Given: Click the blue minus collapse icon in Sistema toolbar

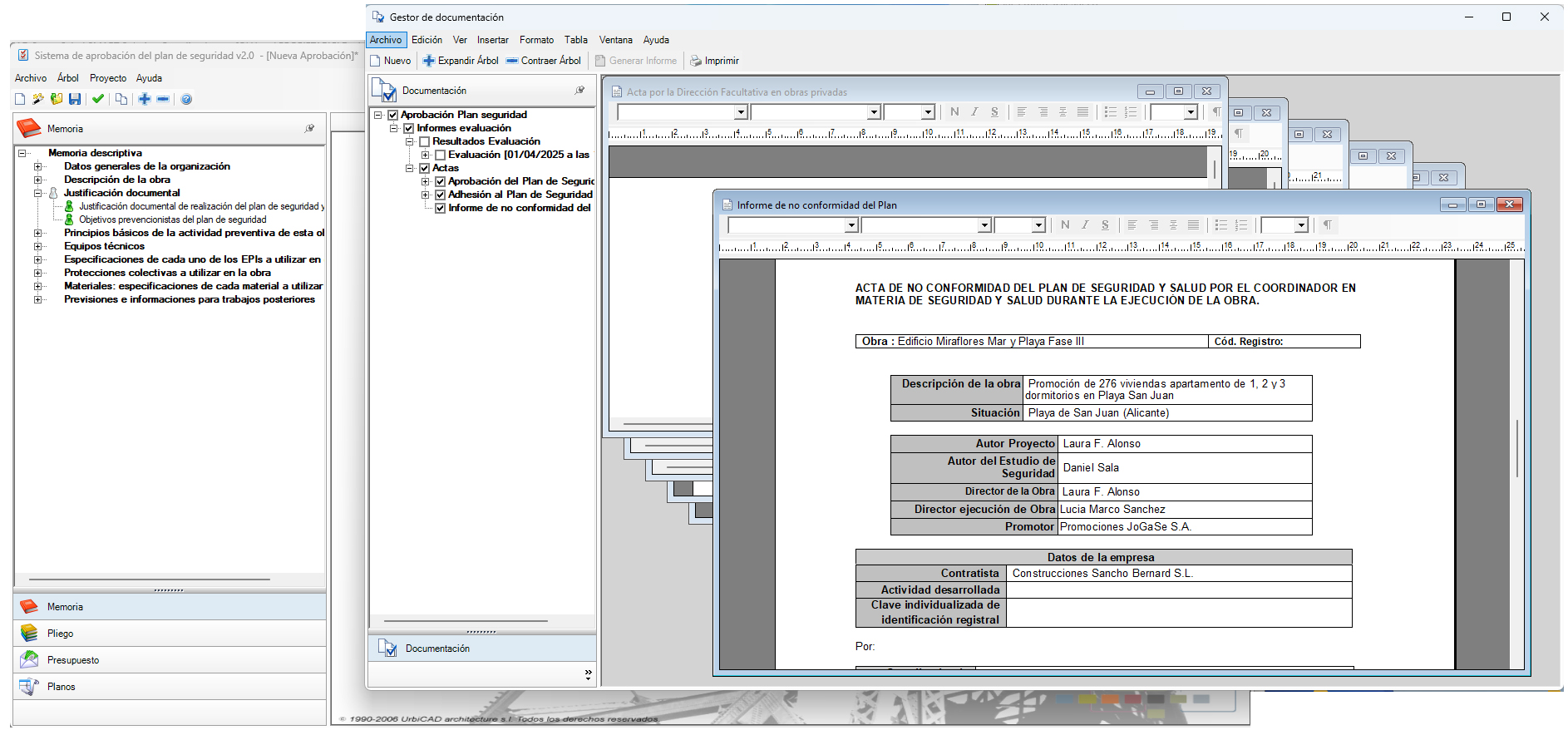Looking at the screenshot, I should (163, 99).
